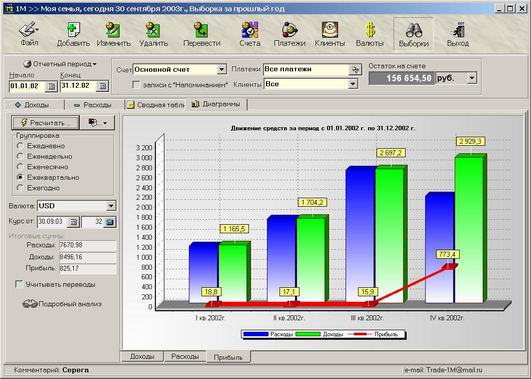Toggle записи с "Напоминанием" checkbox
Image resolution: width=531 pixels, height=379 pixels.
pyautogui.click(x=136, y=84)
